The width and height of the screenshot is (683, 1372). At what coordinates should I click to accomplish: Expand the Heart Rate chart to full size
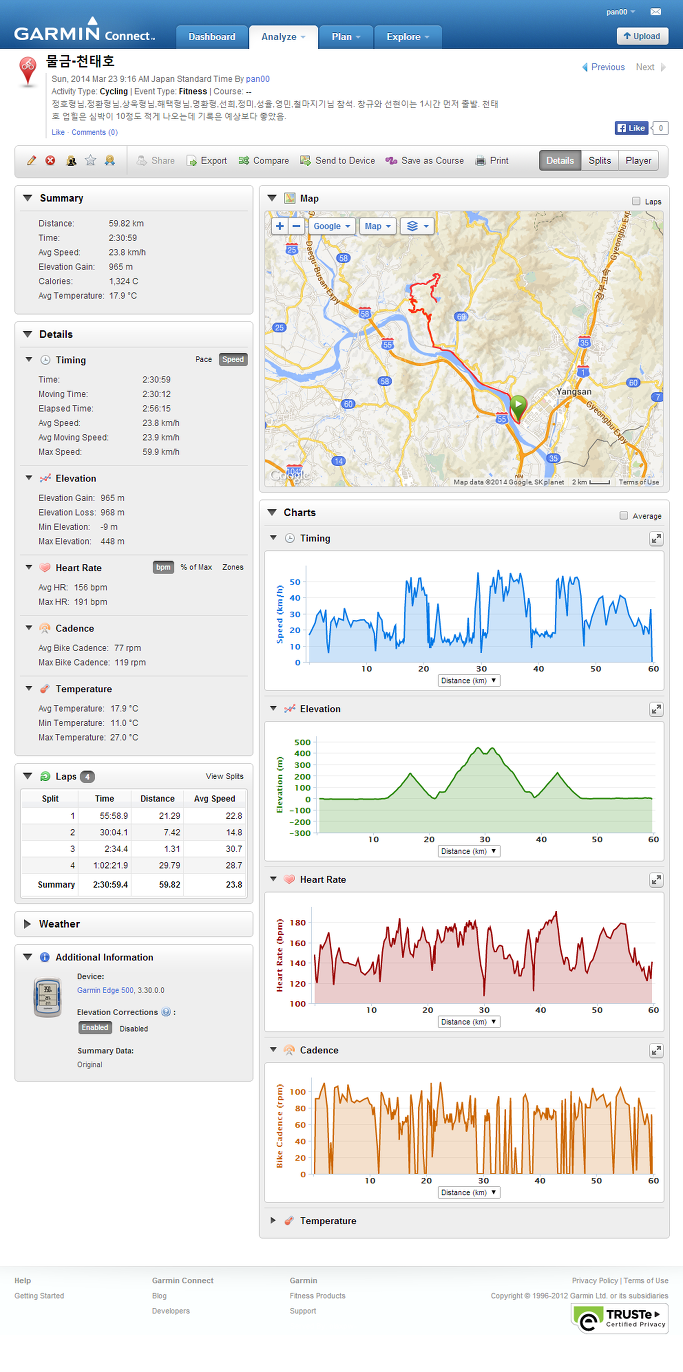[x=656, y=880]
